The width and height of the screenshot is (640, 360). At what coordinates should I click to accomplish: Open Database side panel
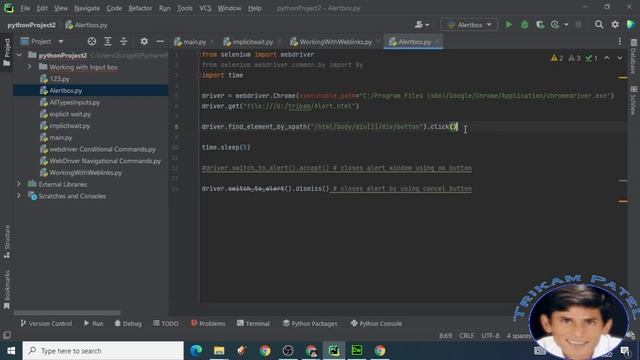pos(633,56)
